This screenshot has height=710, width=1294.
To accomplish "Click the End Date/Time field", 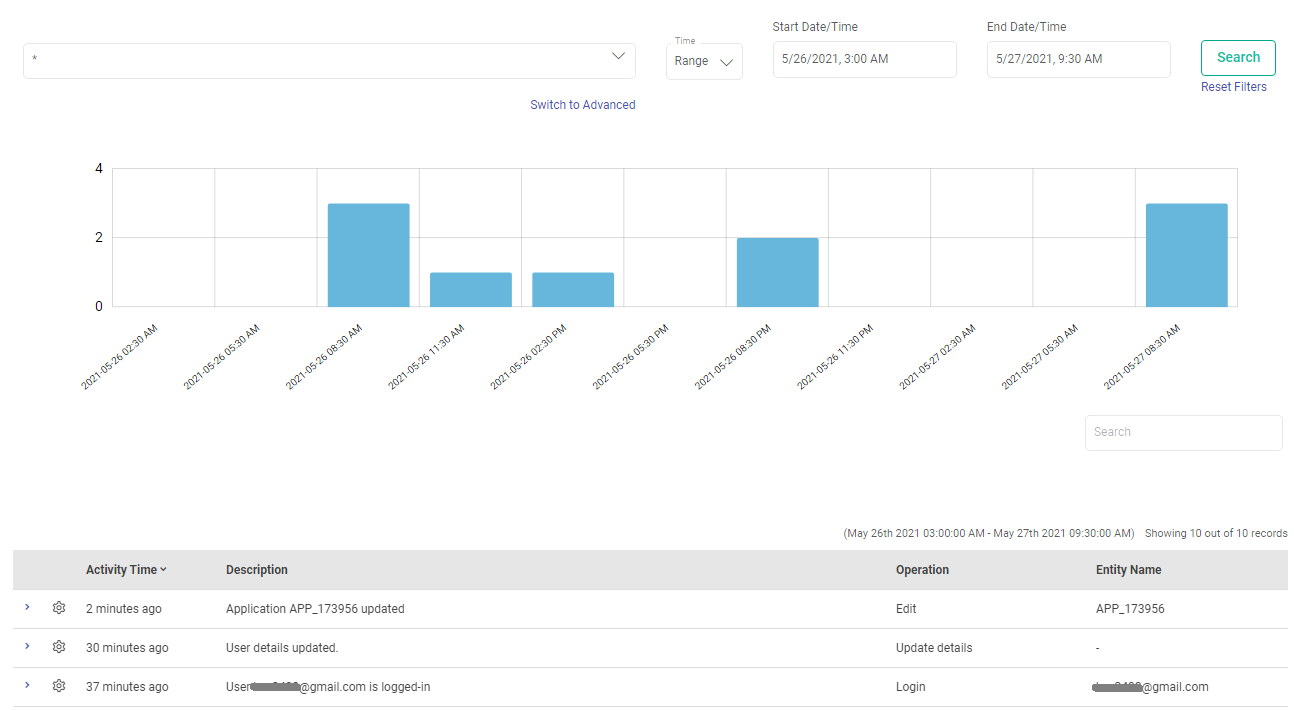I will tap(1078, 59).
